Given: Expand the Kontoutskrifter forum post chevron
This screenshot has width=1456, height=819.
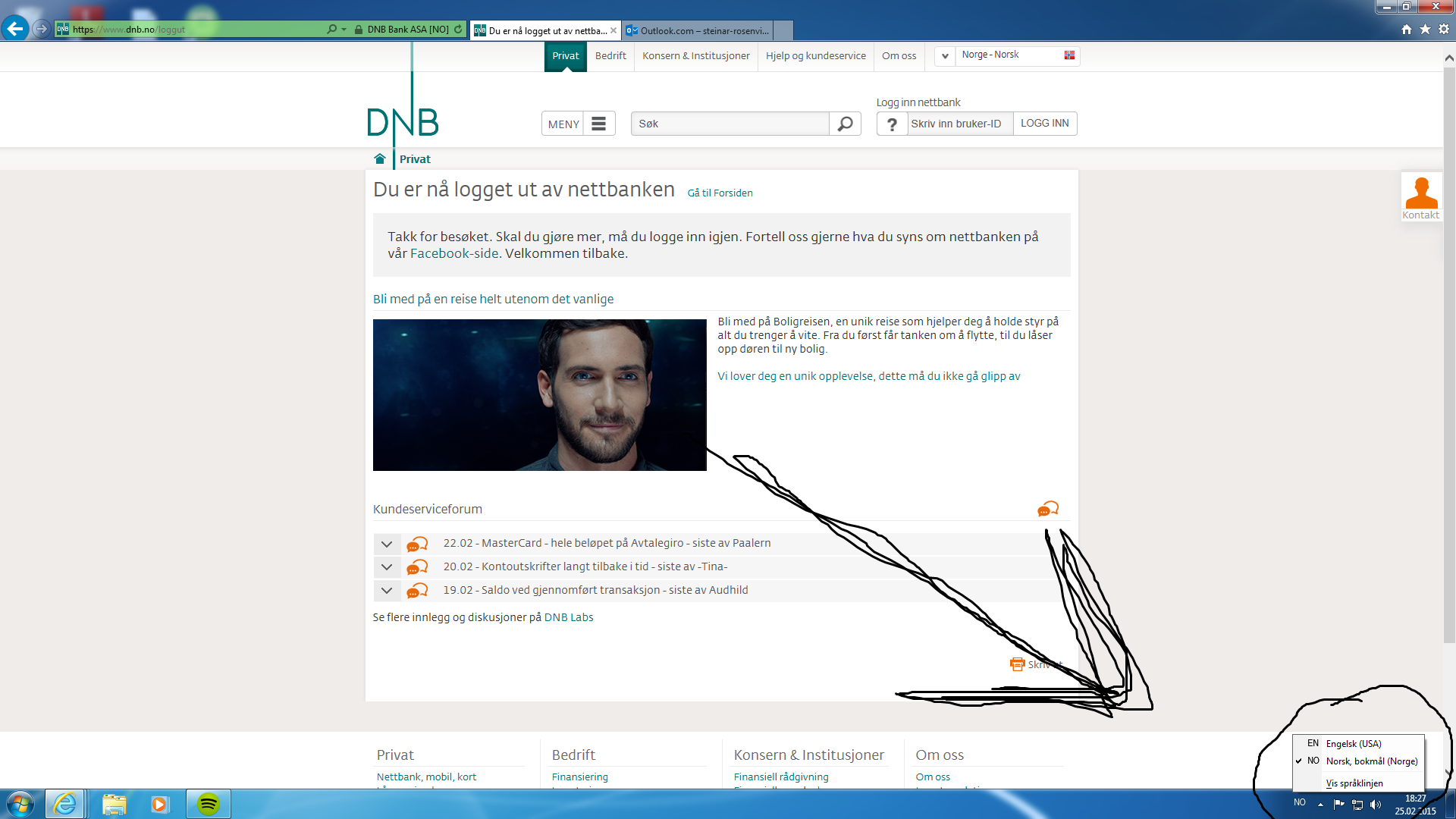Looking at the screenshot, I should [387, 567].
